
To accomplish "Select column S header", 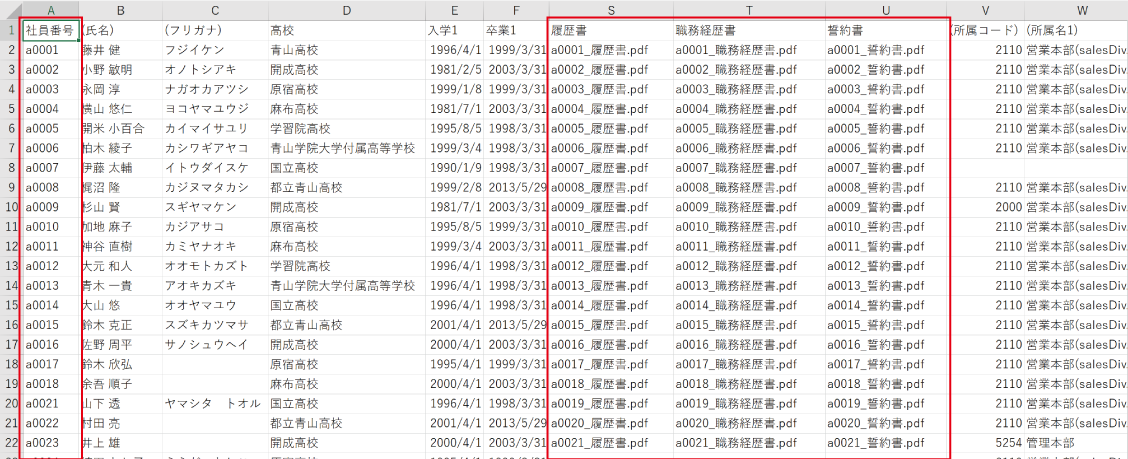I will pyautogui.click(x=610, y=9).
